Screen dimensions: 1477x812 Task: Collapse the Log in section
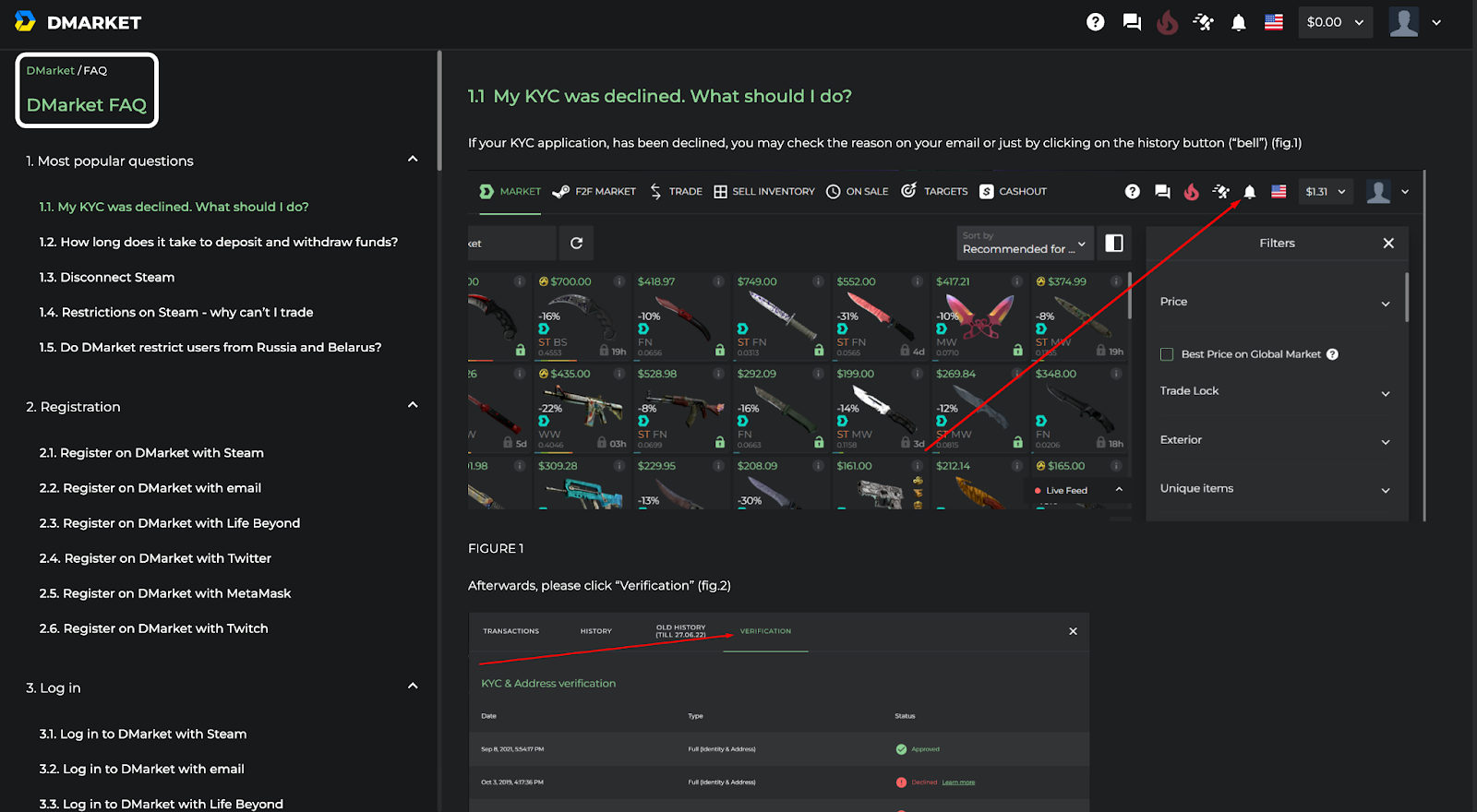pyautogui.click(x=413, y=687)
